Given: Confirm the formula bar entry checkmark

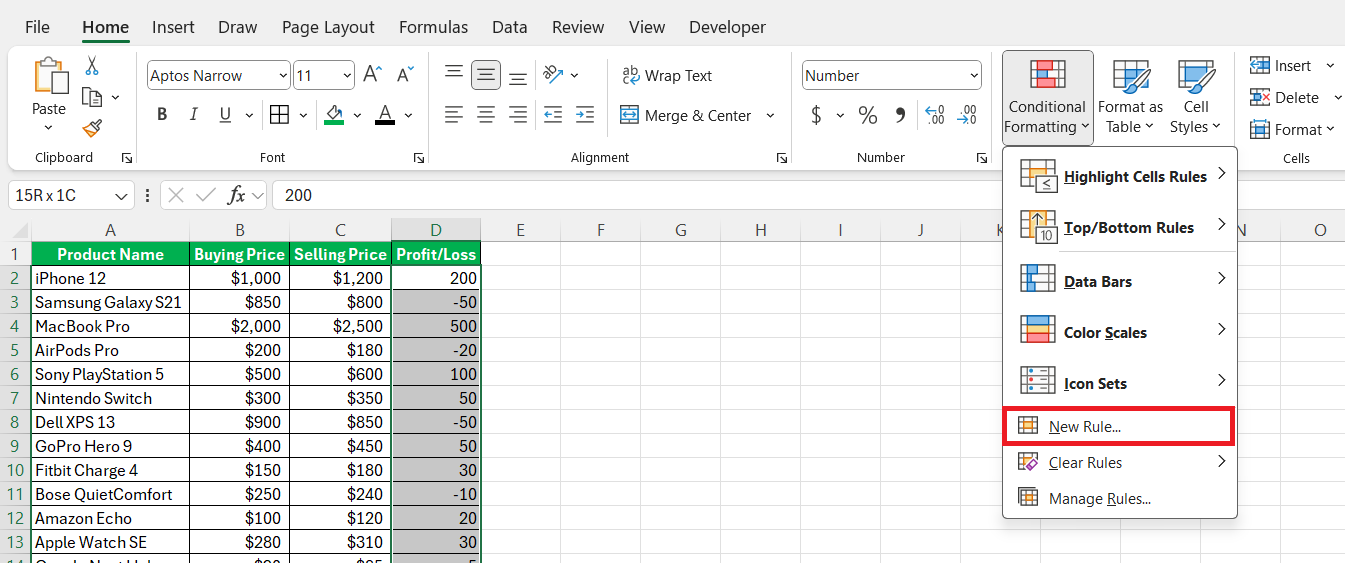Looking at the screenshot, I should point(206,195).
